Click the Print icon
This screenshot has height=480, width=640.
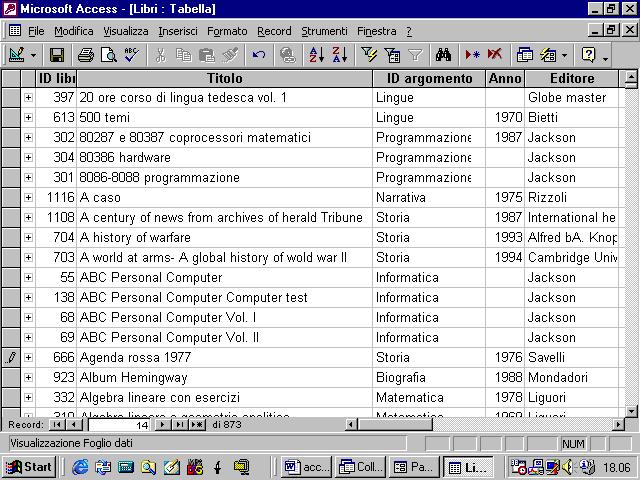(x=86, y=55)
